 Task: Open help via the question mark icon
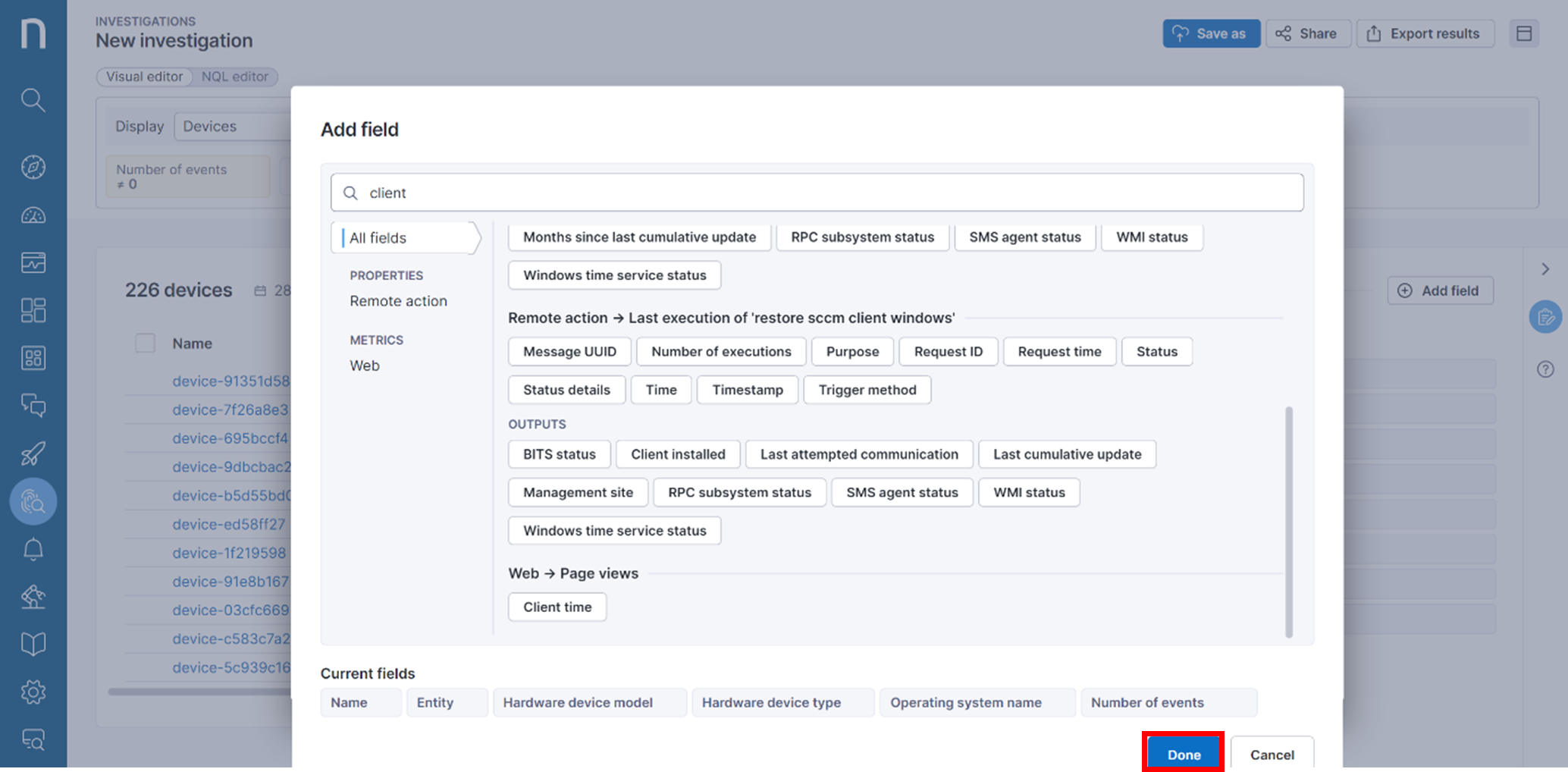(x=1545, y=369)
